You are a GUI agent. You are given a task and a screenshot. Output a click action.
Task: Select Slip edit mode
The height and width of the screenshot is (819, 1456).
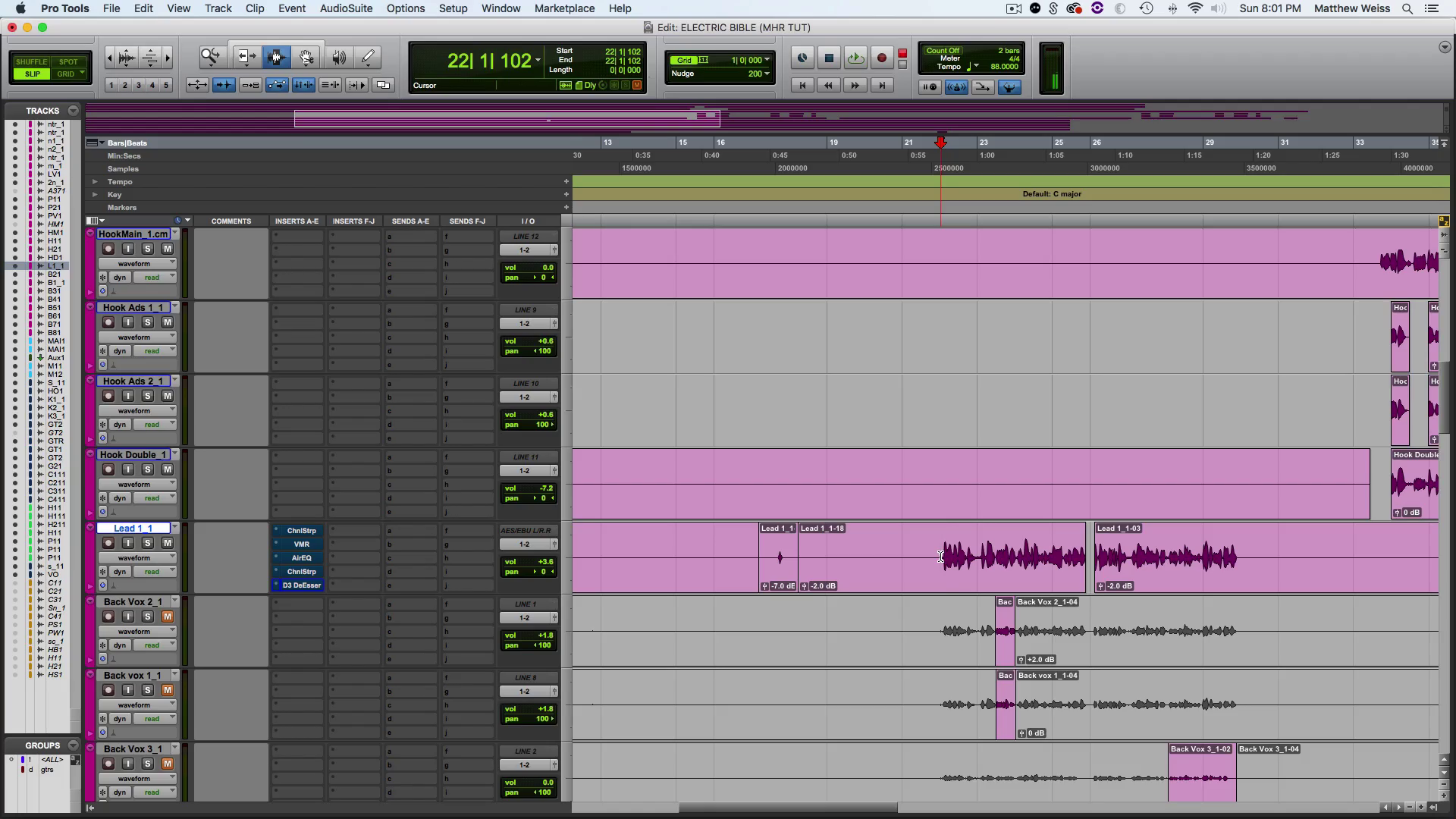pyautogui.click(x=32, y=74)
